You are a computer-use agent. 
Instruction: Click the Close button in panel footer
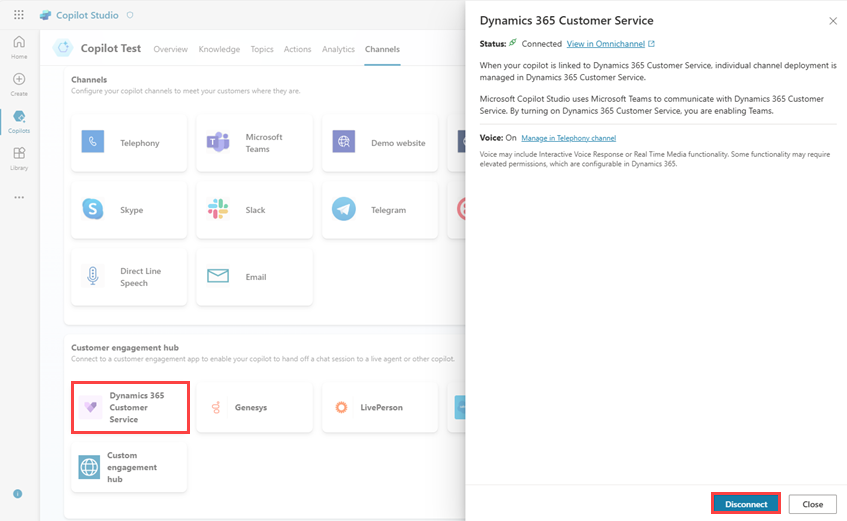(812, 504)
